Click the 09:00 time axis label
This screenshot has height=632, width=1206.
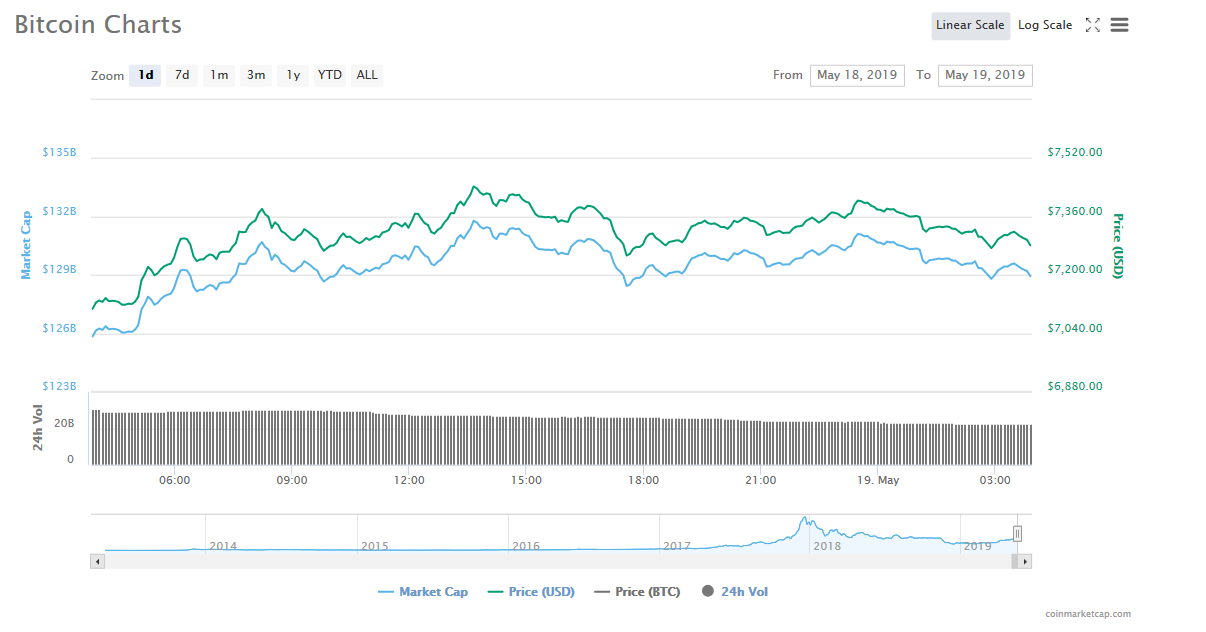click(x=291, y=480)
